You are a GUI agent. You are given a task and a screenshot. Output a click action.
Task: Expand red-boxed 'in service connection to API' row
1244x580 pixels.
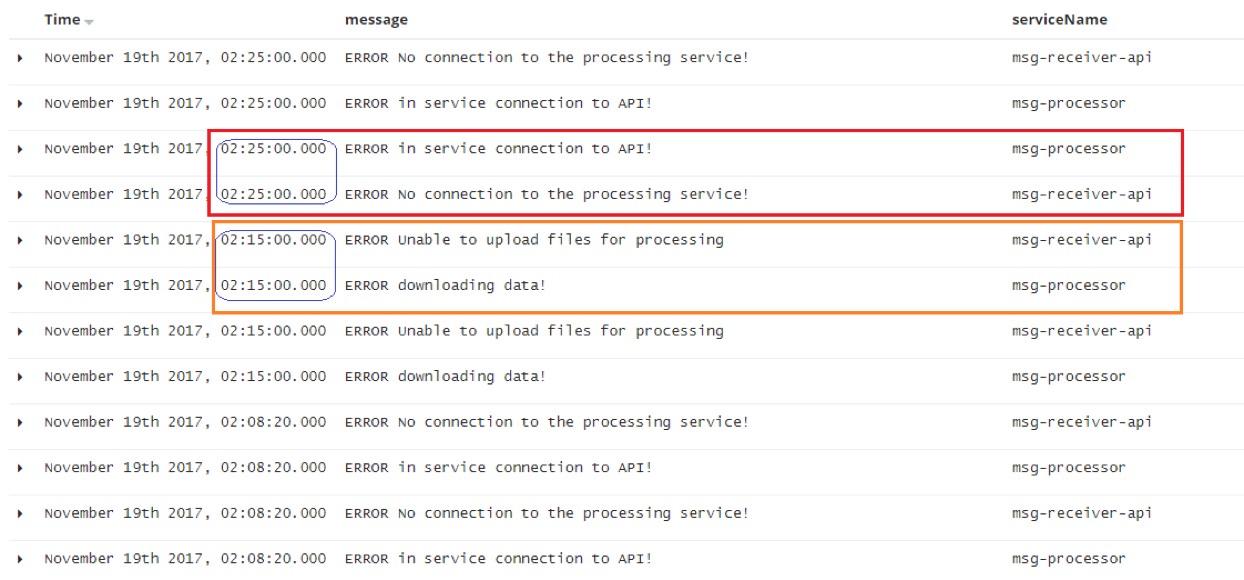pyautogui.click(x=20, y=149)
